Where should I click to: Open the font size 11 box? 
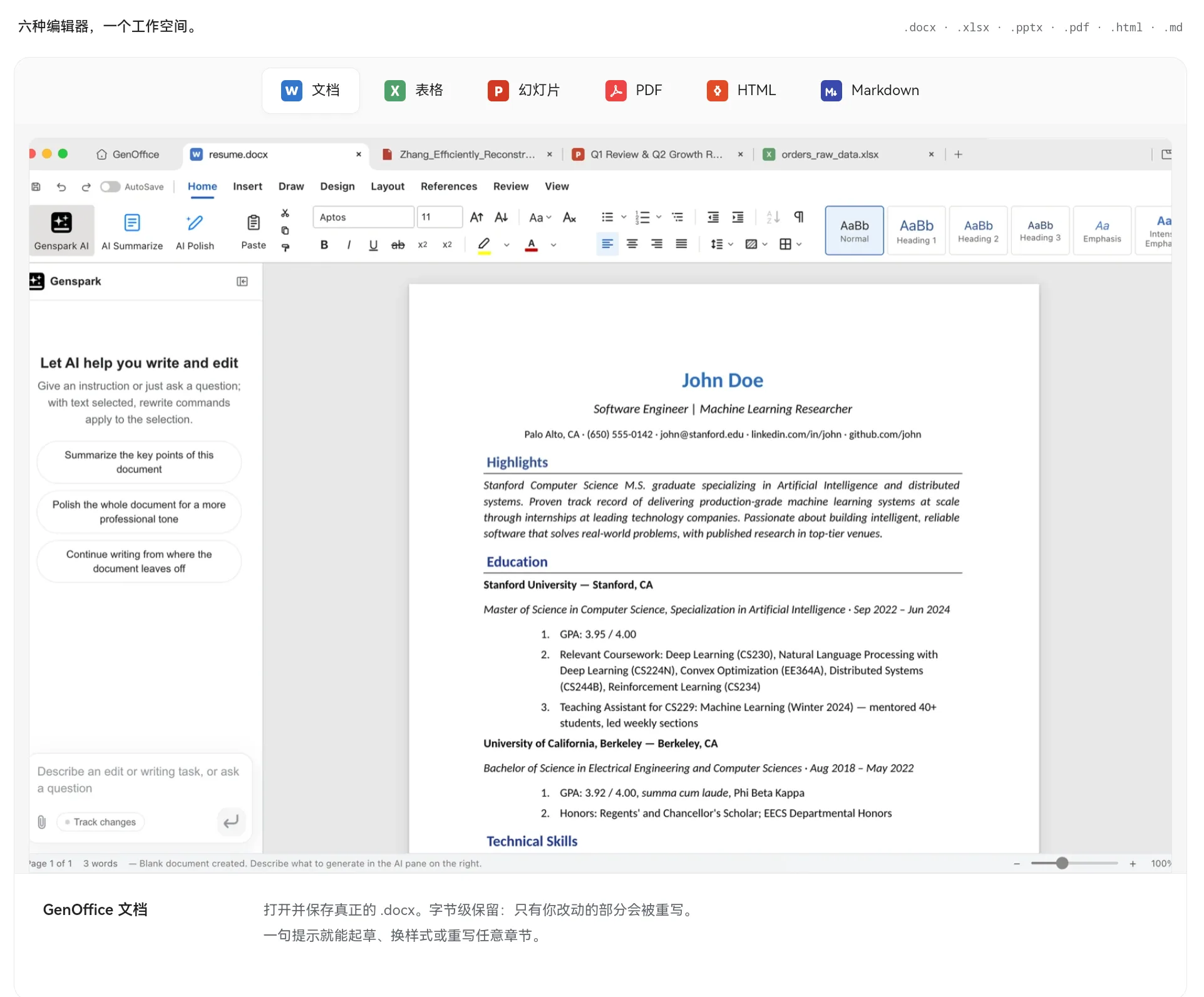click(x=440, y=217)
